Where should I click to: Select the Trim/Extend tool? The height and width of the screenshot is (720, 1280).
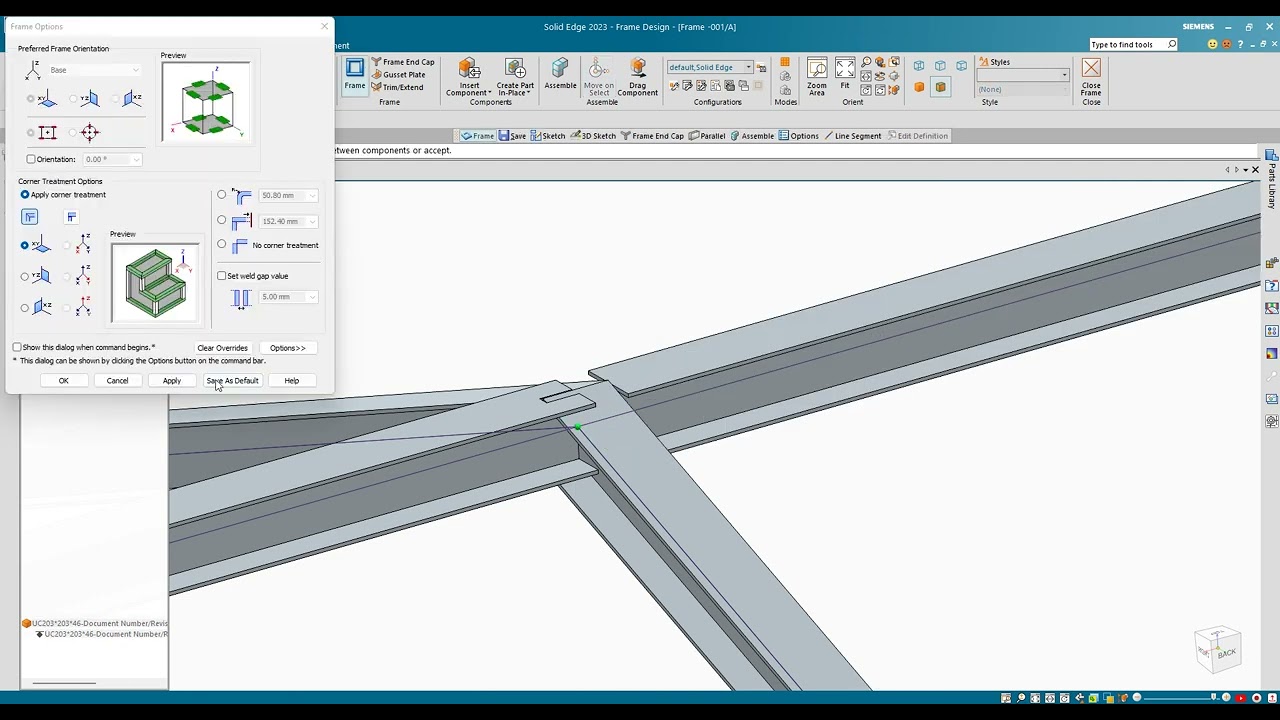tap(397, 87)
